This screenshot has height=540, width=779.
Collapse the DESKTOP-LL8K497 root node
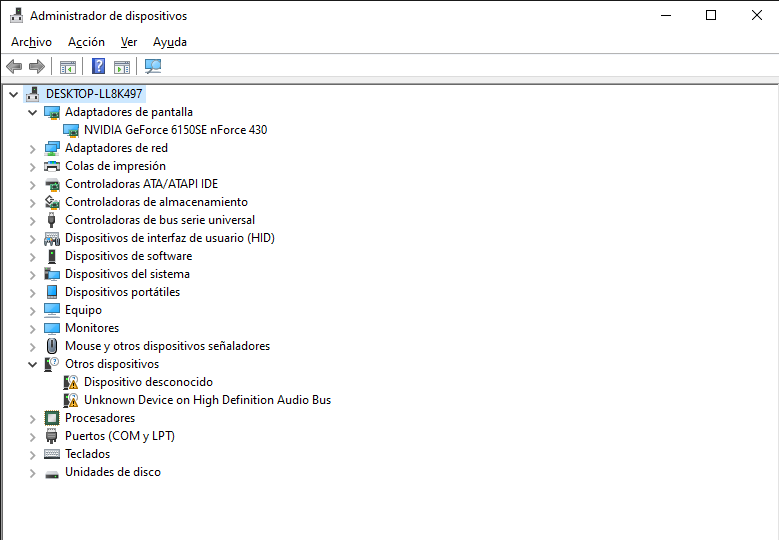pos(13,94)
